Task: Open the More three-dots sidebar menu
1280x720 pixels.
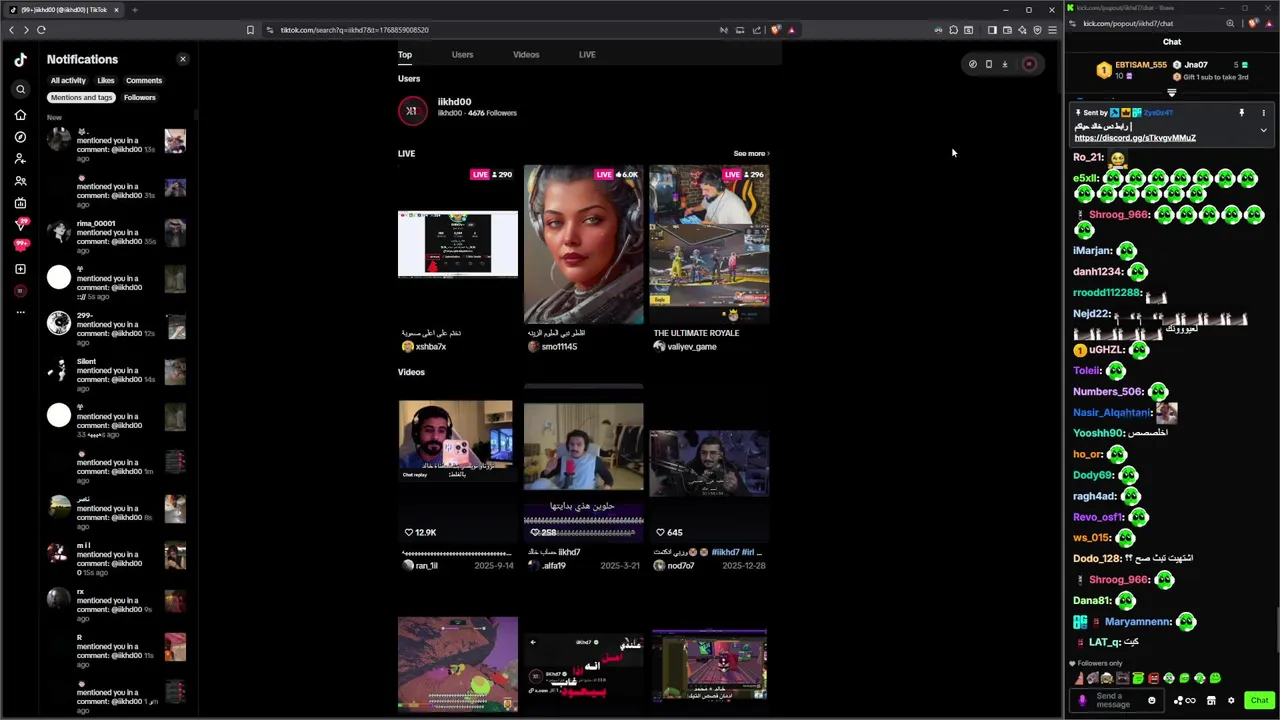Action: point(20,313)
